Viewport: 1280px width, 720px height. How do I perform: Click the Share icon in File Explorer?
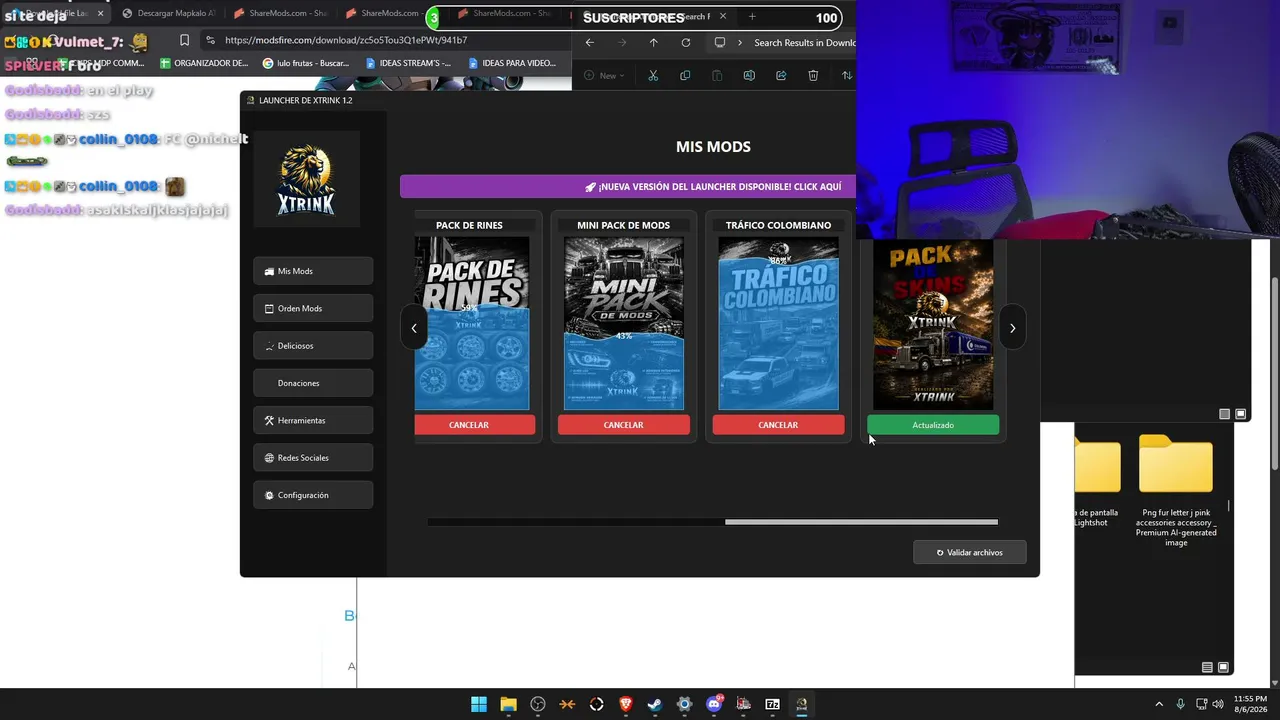point(781,75)
